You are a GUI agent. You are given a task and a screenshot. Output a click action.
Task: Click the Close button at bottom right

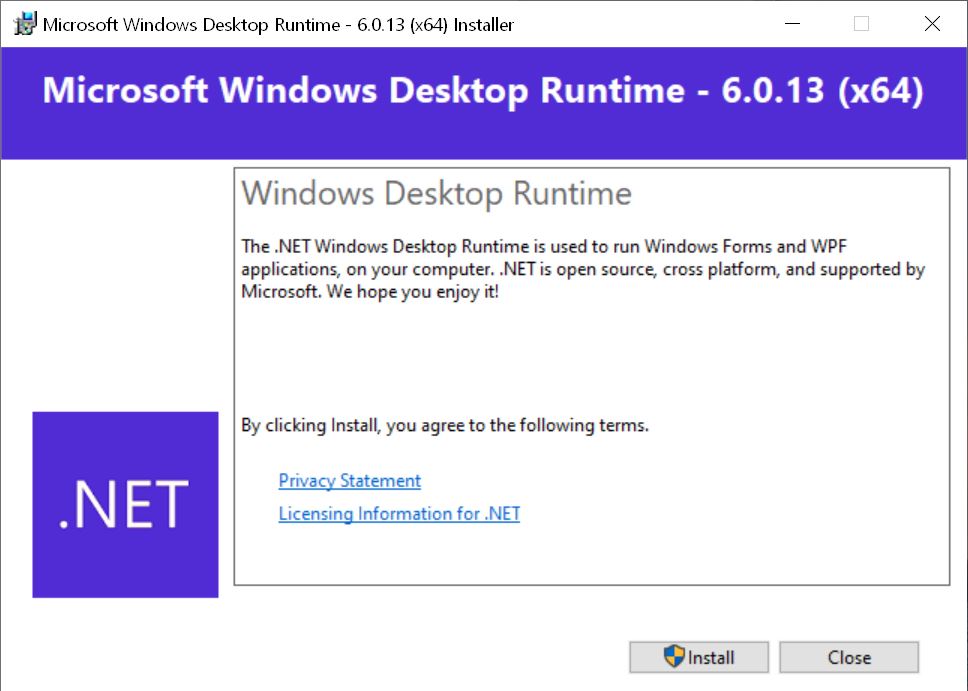click(849, 657)
